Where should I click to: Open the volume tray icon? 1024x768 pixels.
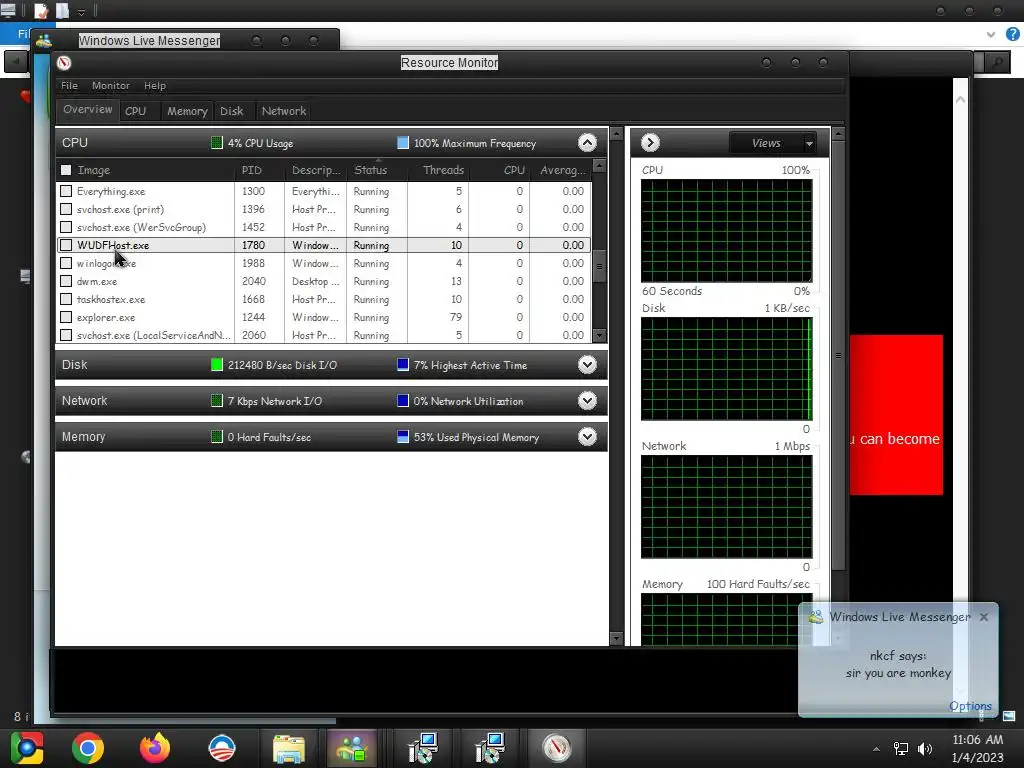click(x=925, y=748)
